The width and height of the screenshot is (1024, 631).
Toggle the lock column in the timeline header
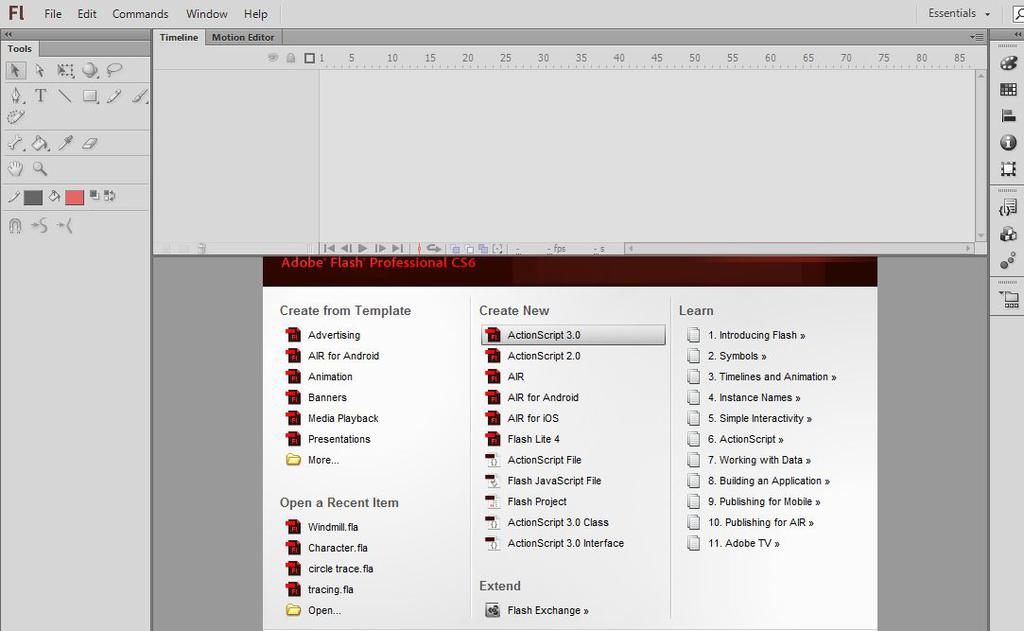(x=291, y=58)
